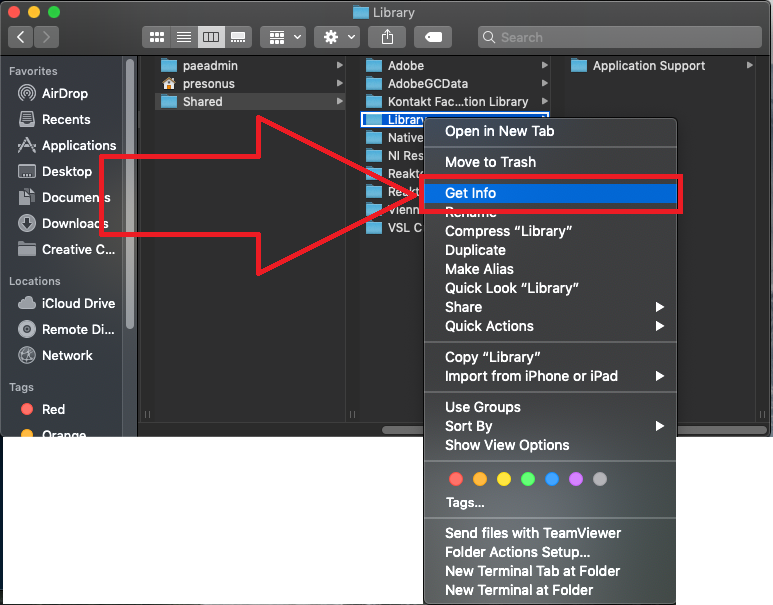Choose Duplicate from context menu
Screen dimensions: 773x605
point(550,250)
